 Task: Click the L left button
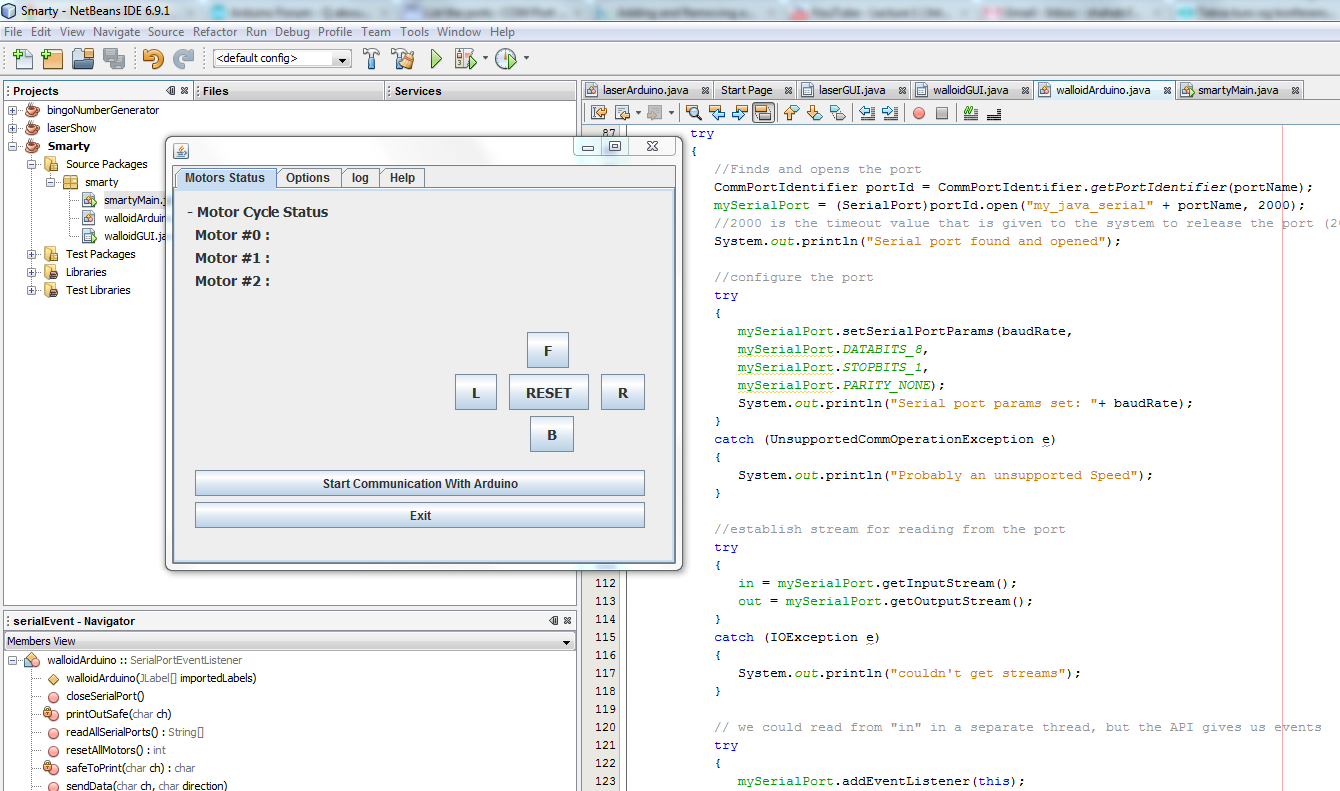tap(476, 393)
